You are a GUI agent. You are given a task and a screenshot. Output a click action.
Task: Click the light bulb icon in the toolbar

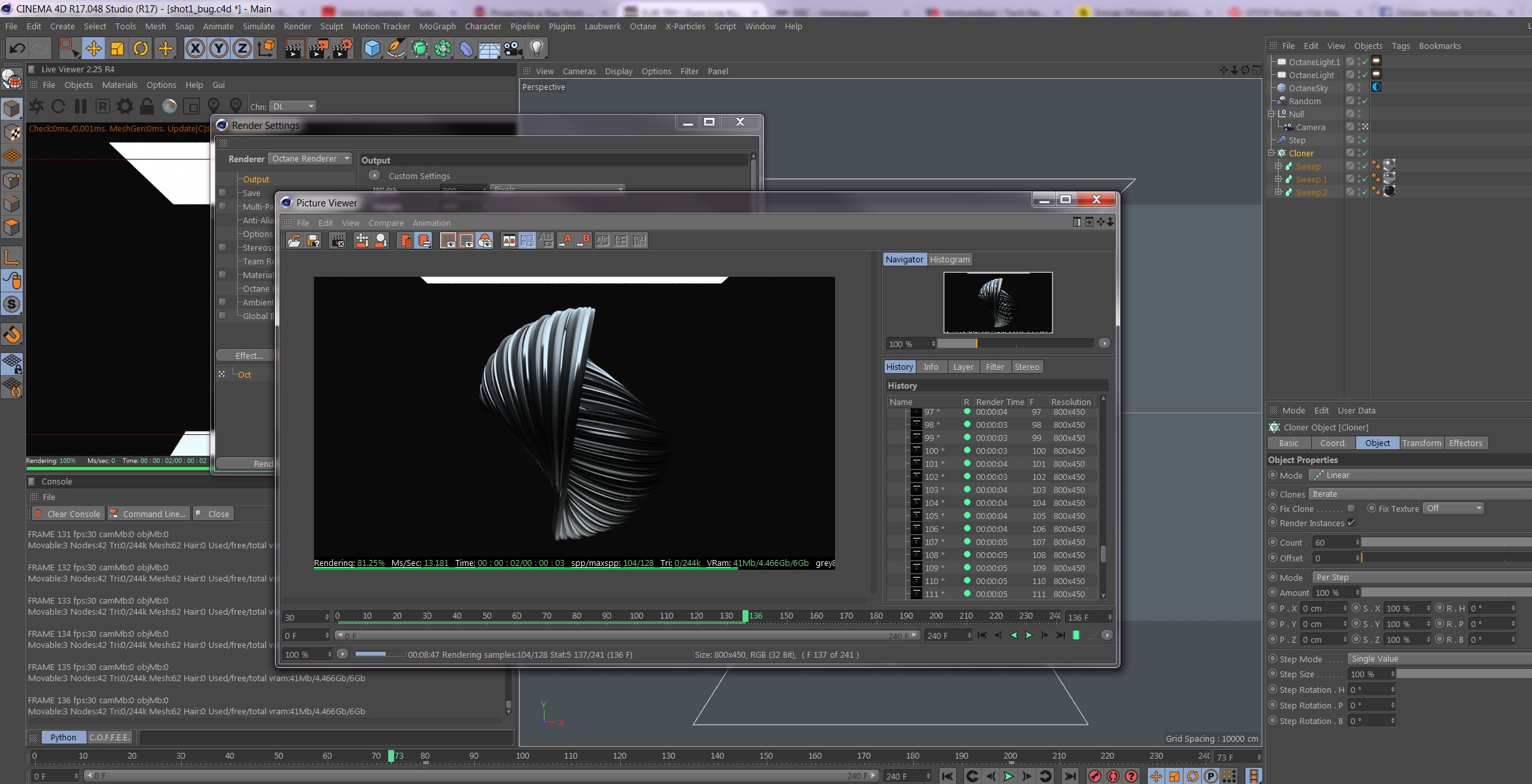[x=537, y=48]
